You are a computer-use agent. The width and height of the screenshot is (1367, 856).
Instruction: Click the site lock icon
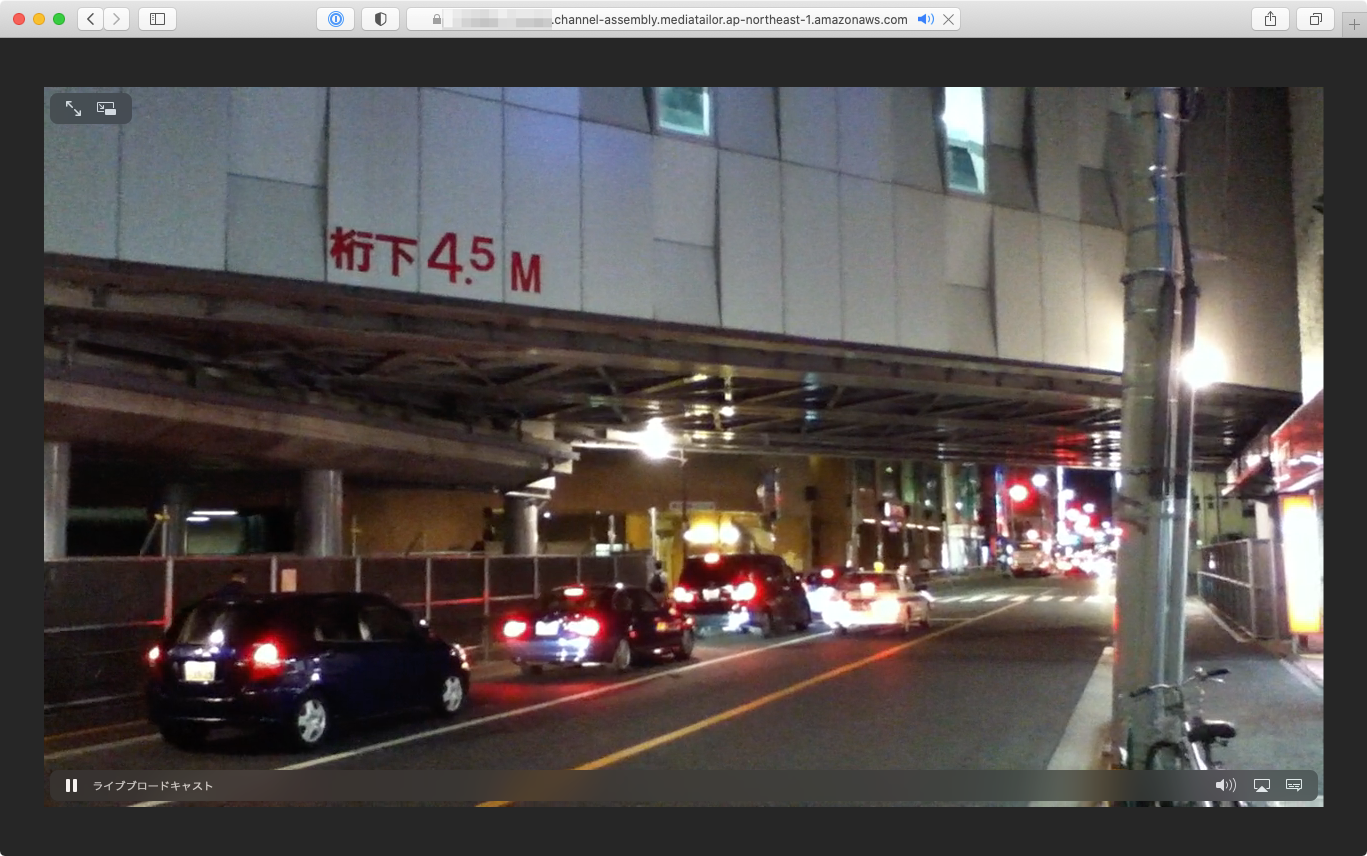click(x=436, y=19)
